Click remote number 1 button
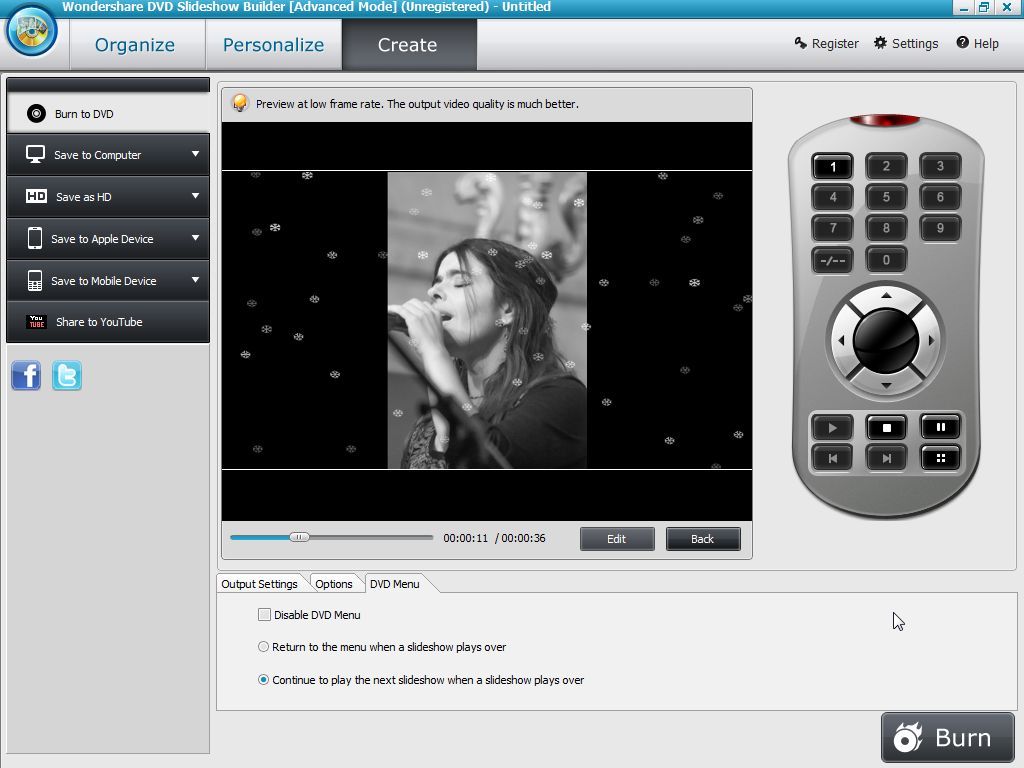This screenshot has height=768, width=1024. [x=832, y=167]
